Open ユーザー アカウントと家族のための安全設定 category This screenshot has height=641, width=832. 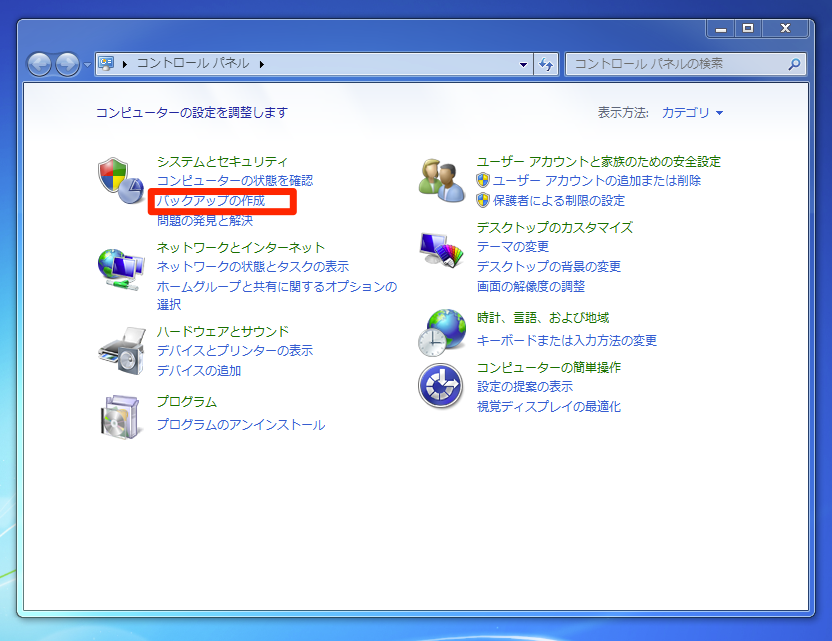(x=599, y=161)
